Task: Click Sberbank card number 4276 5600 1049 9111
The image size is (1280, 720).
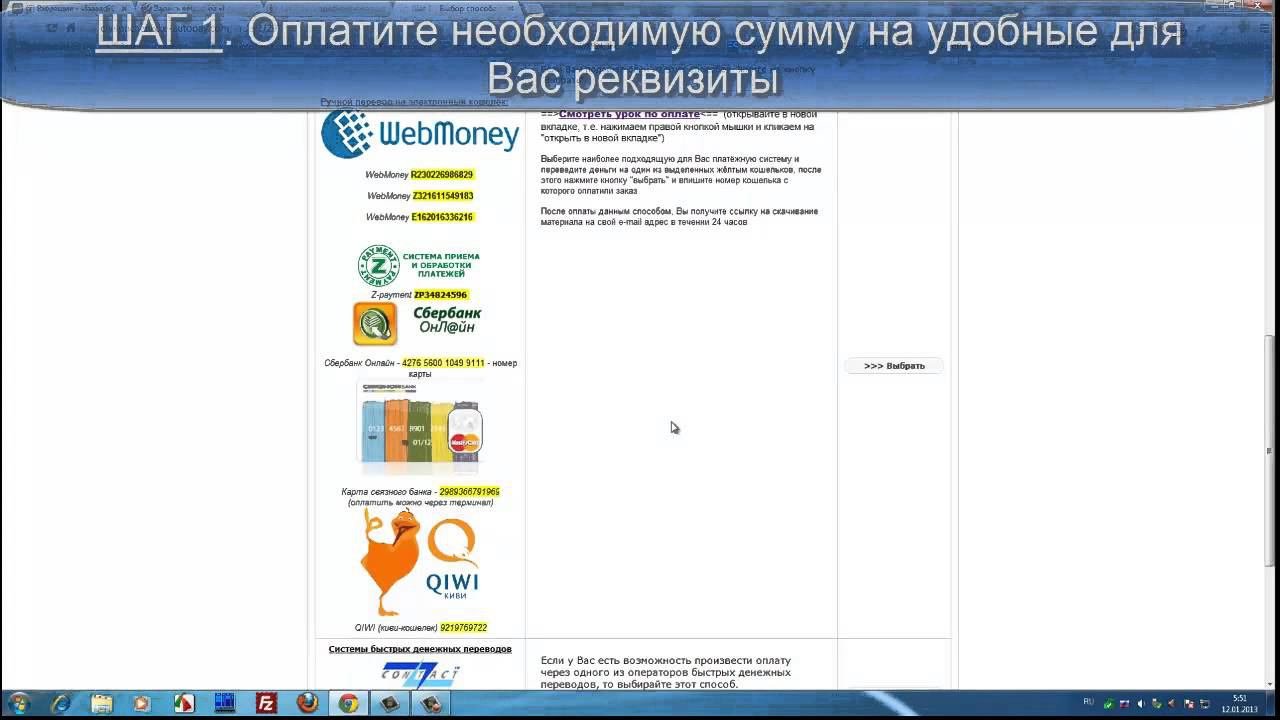Action: (443, 363)
